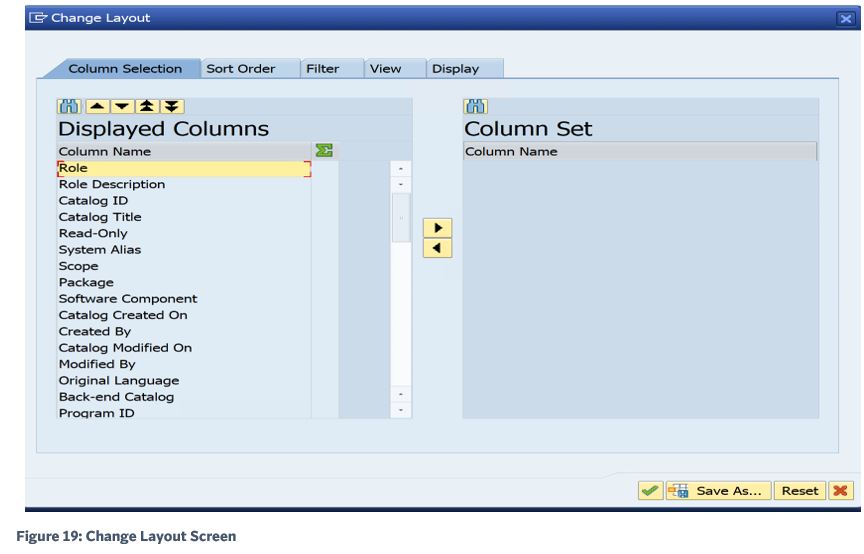Select the Catalog ID column entry
The height and width of the screenshot is (554, 864).
click(93, 201)
